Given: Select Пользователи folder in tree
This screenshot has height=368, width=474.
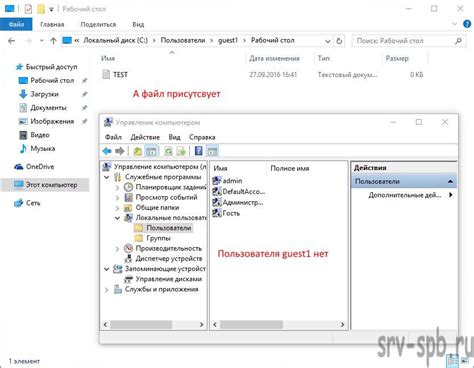Looking at the screenshot, I should click(163, 228).
